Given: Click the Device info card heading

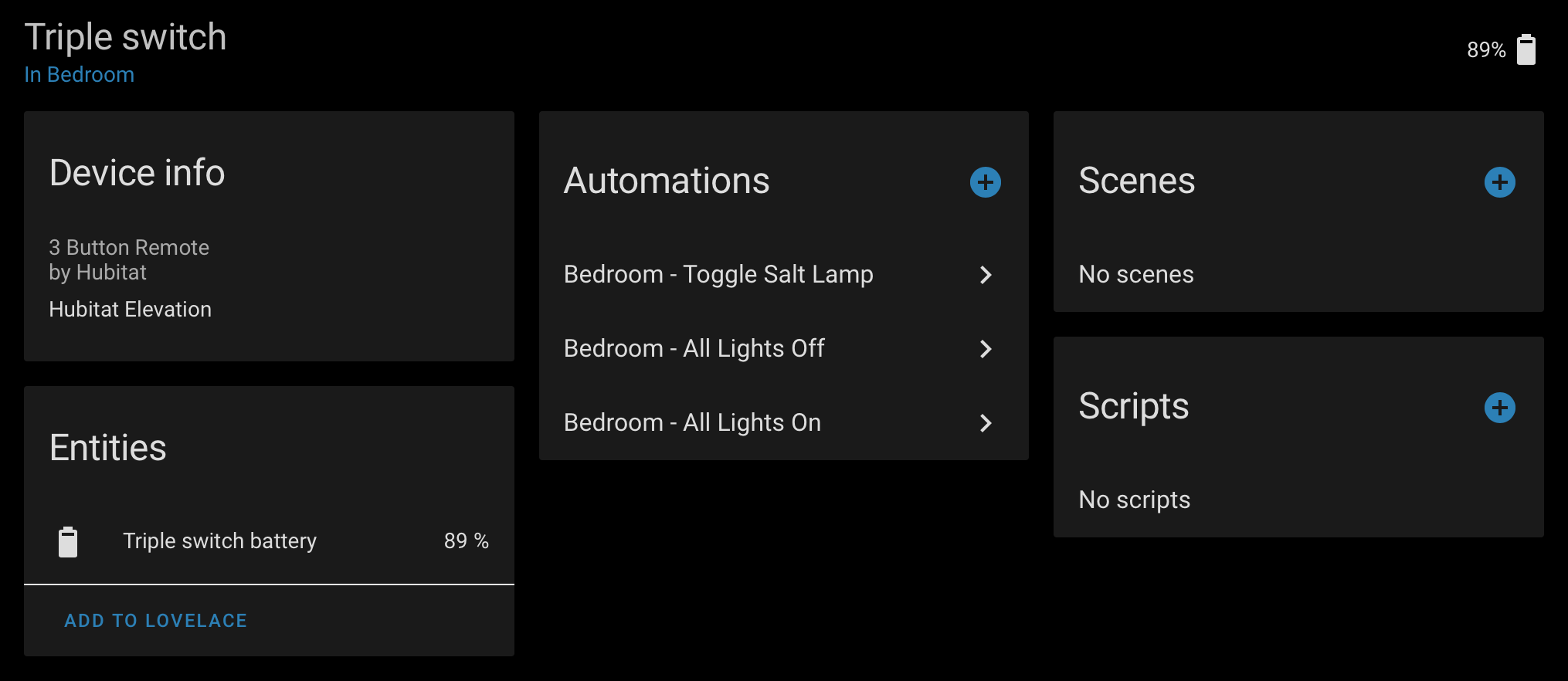Looking at the screenshot, I should pos(137,172).
